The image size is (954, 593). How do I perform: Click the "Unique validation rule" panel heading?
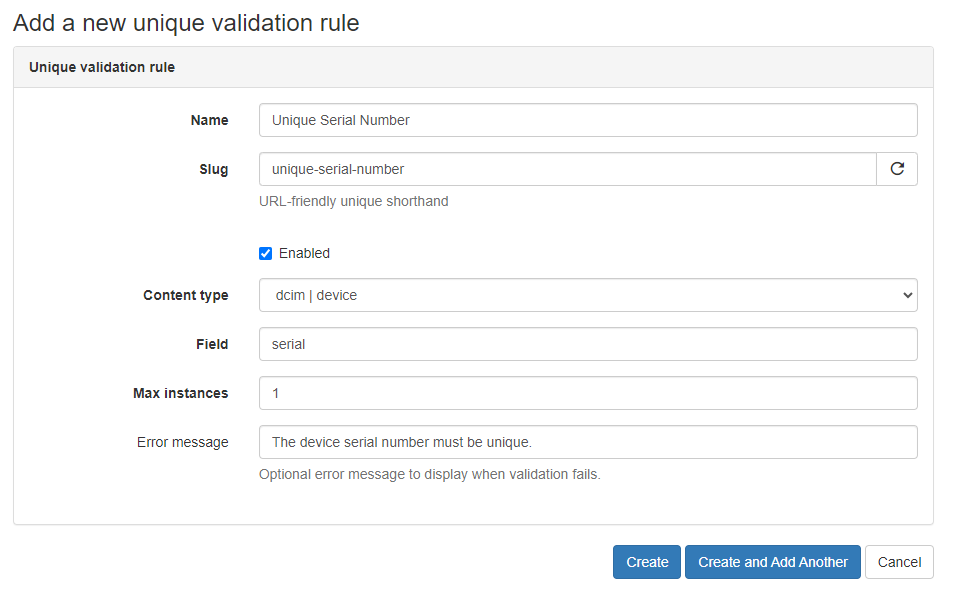click(102, 67)
